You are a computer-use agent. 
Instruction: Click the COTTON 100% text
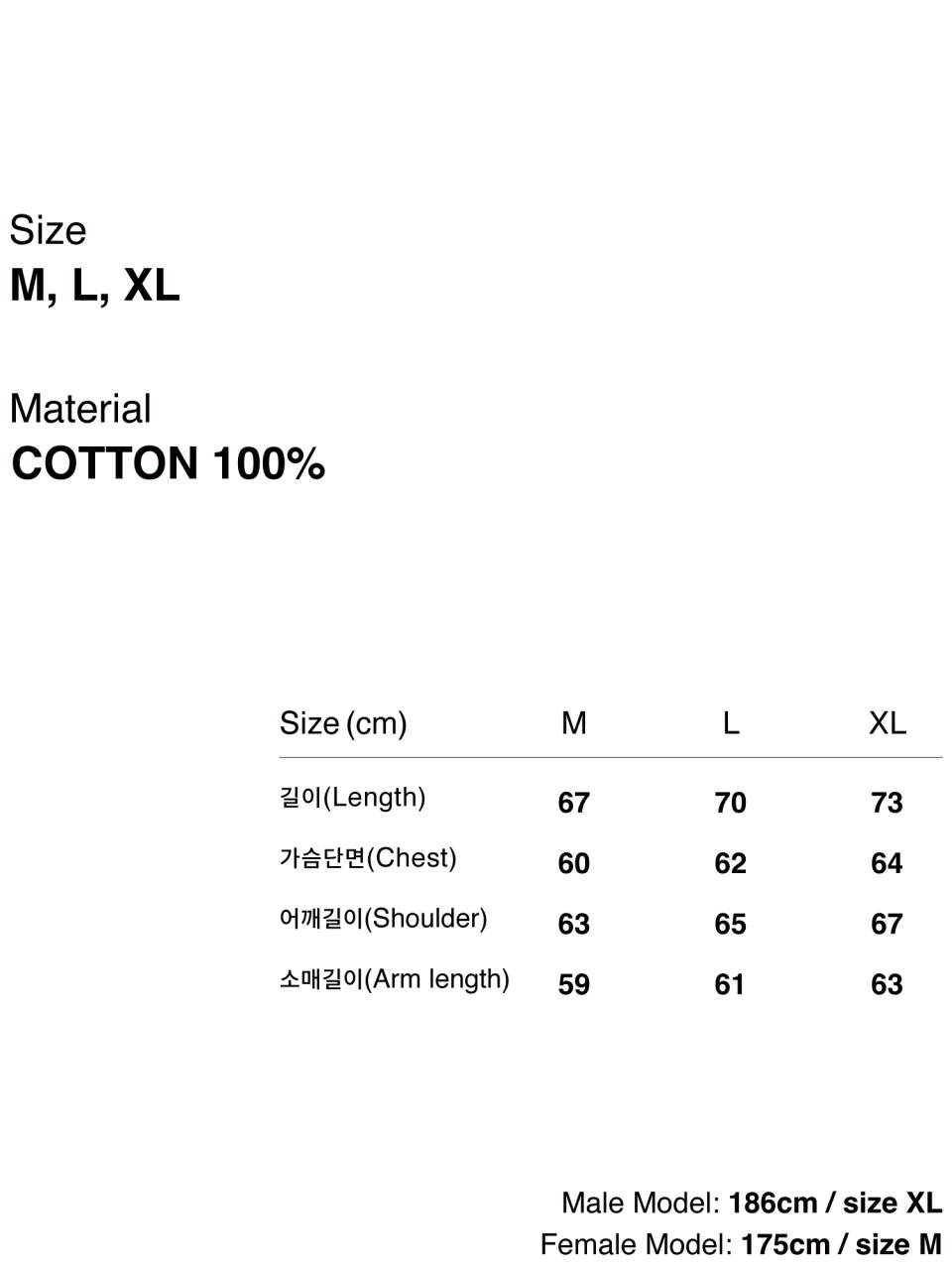[x=168, y=464]
